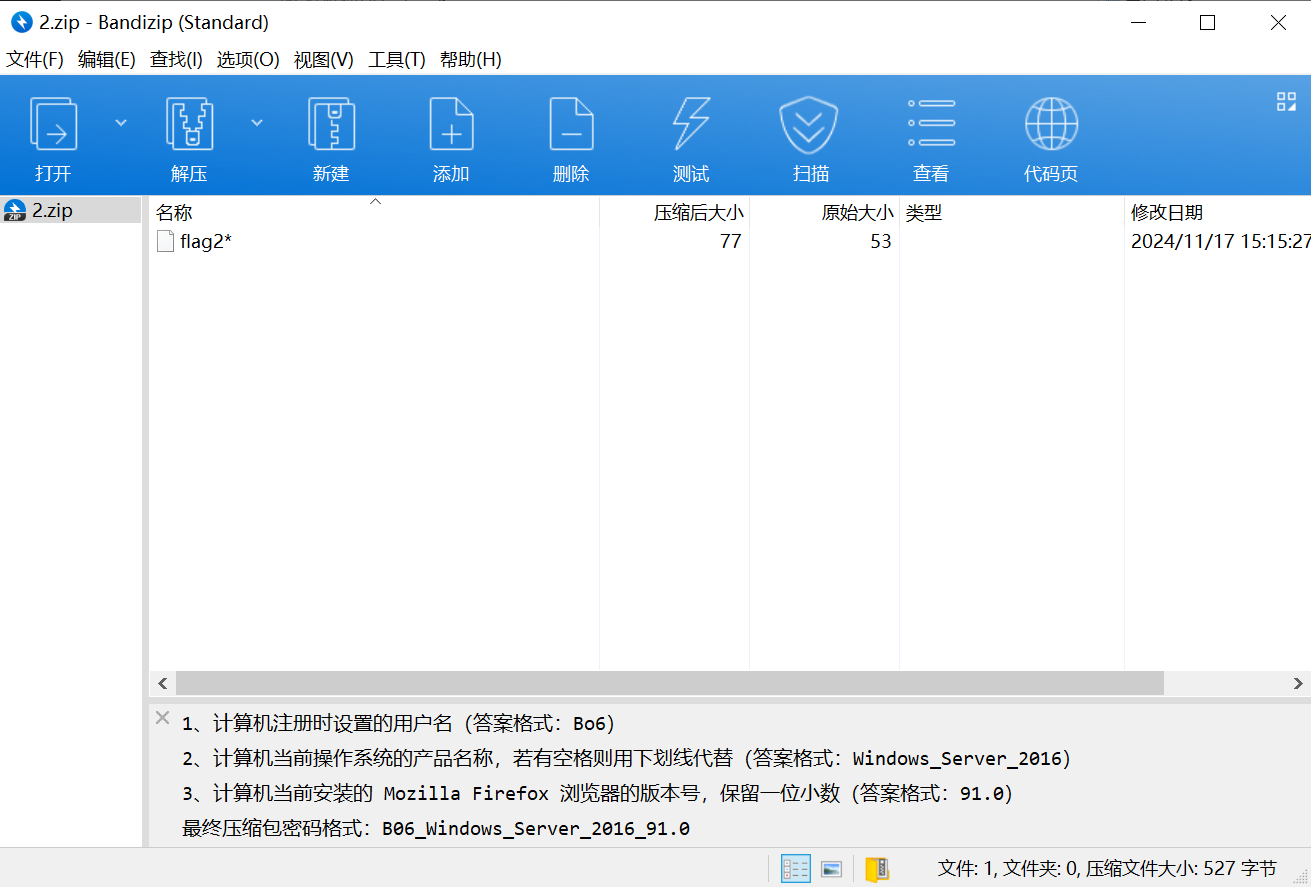The height and width of the screenshot is (887, 1311).
Task: Switch to details list view in status bar
Action: tap(795, 868)
